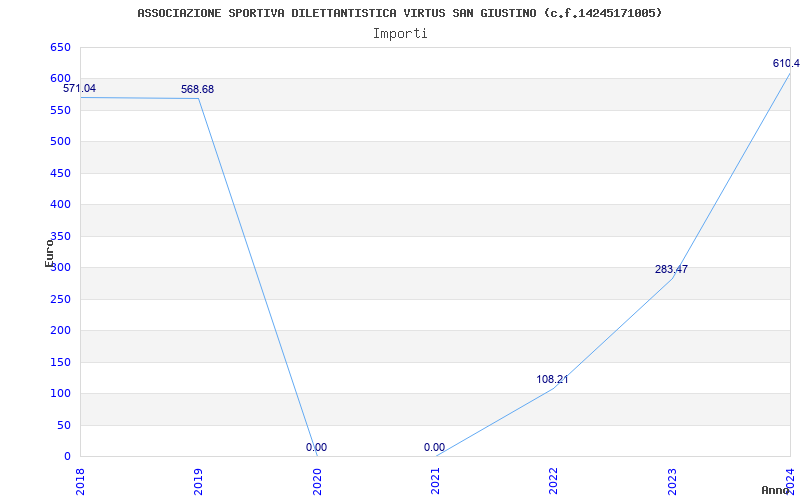The width and height of the screenshot is (800, 500).
Task: Click the 600 y-axis tick label
Action: point(60,79)
